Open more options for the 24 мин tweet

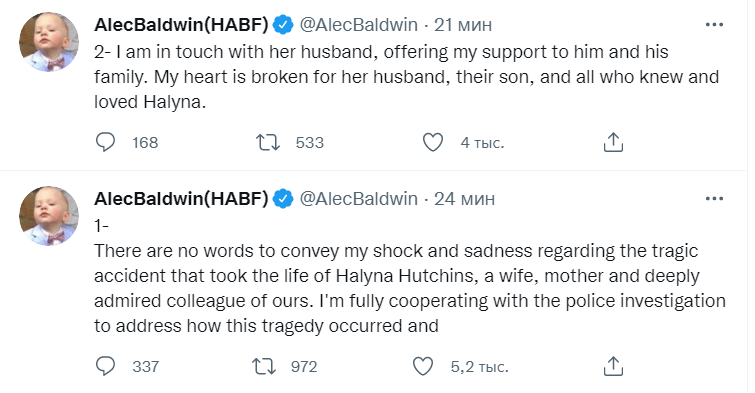click(x=714, y=198)
